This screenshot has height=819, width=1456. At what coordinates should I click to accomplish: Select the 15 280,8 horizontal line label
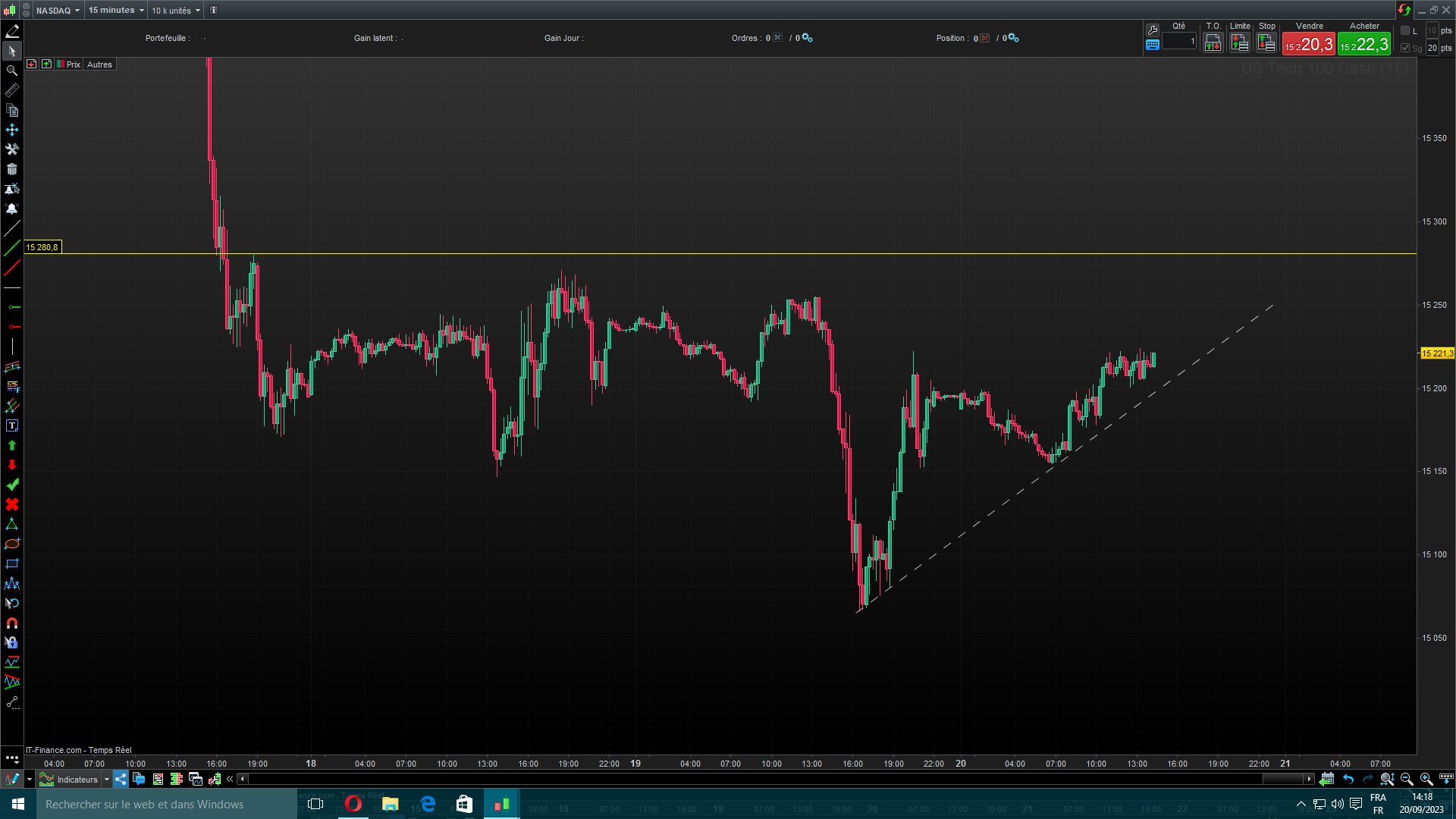pos(42,247)
